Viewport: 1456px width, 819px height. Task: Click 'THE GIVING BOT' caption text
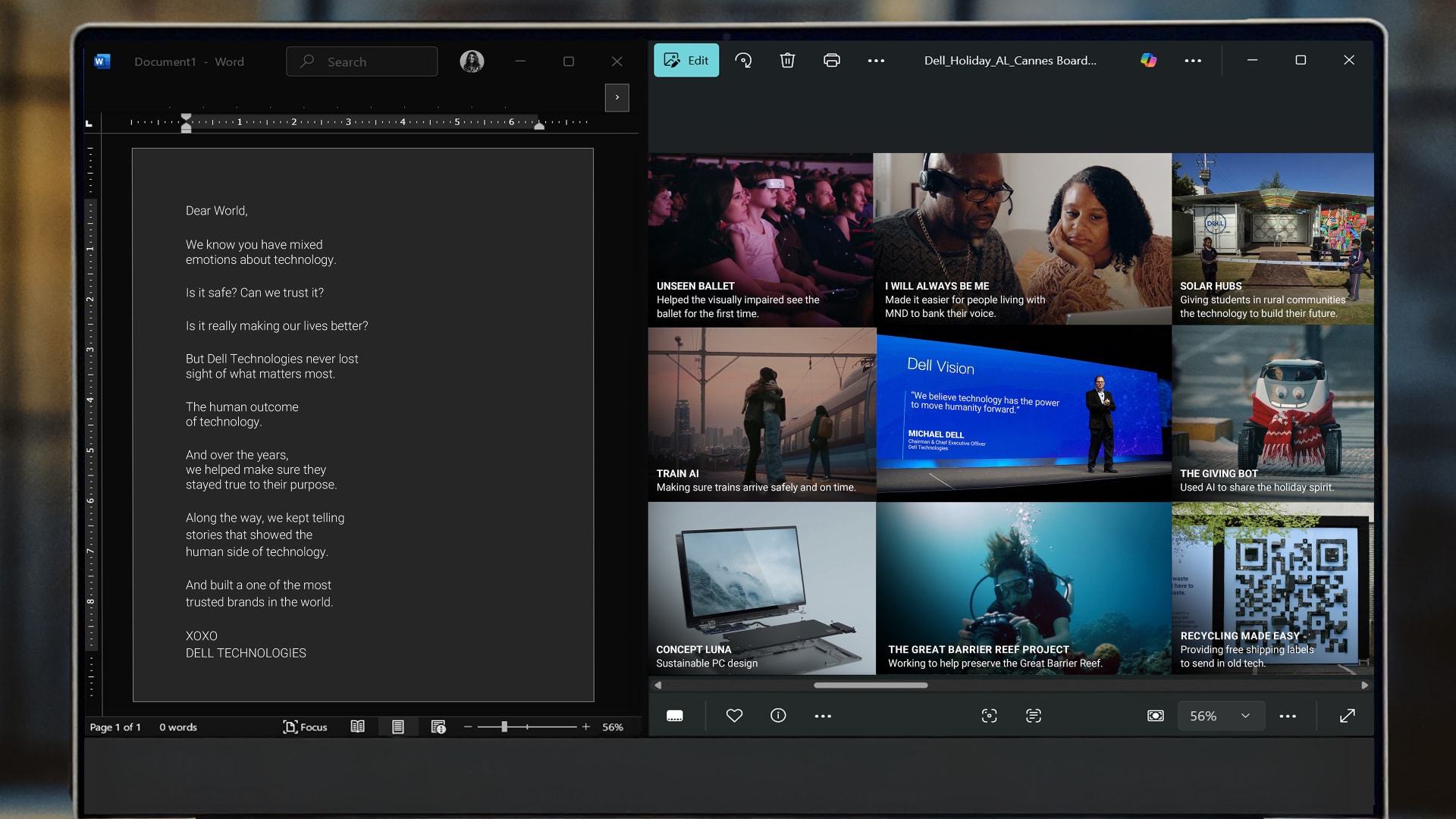[1219, 473]
